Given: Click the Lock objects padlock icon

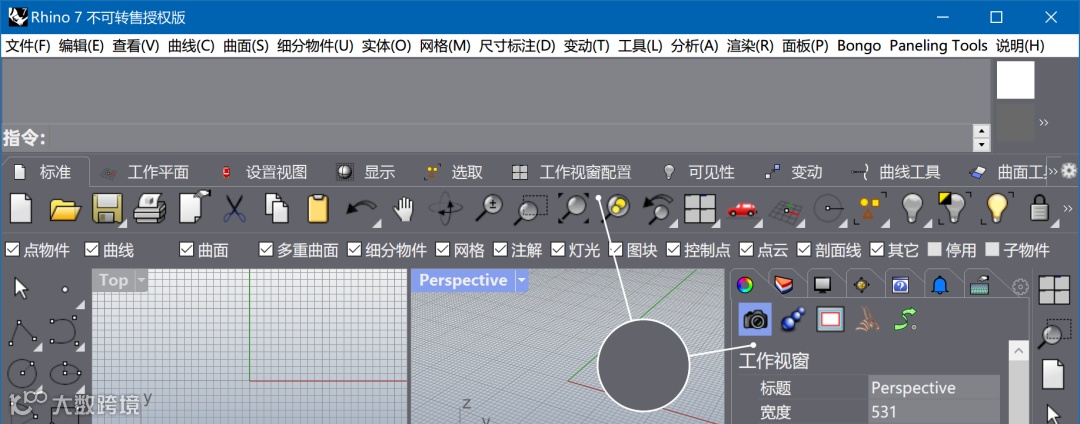Looking at the screenshot, I should click(x=1039, y=209).
